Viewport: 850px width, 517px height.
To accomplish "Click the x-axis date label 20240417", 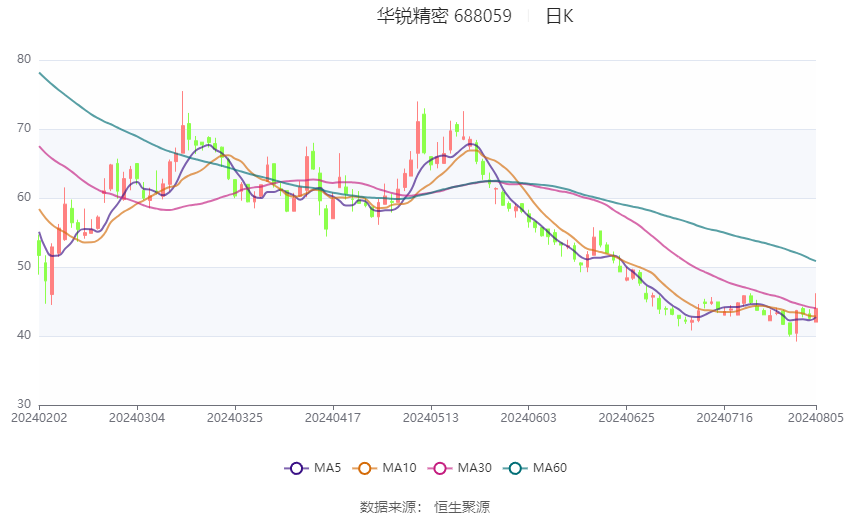I will pos(333,418).
